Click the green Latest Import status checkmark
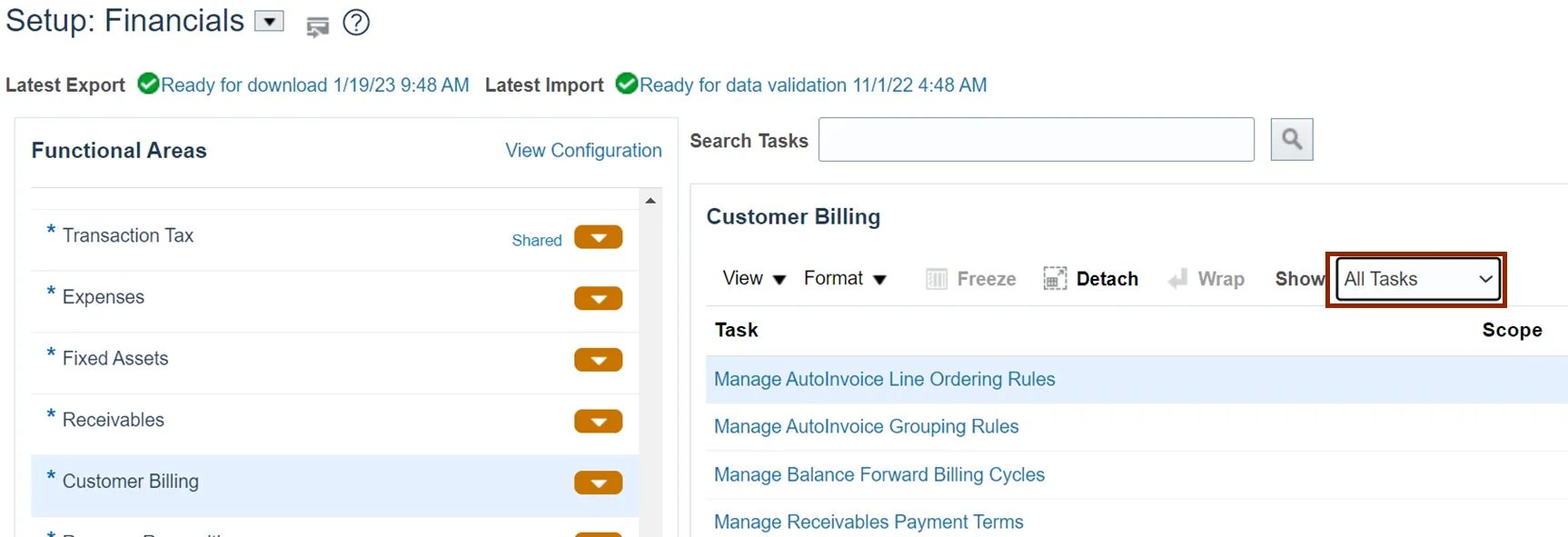Screen dimensions: 1568x537 [626, 85]
